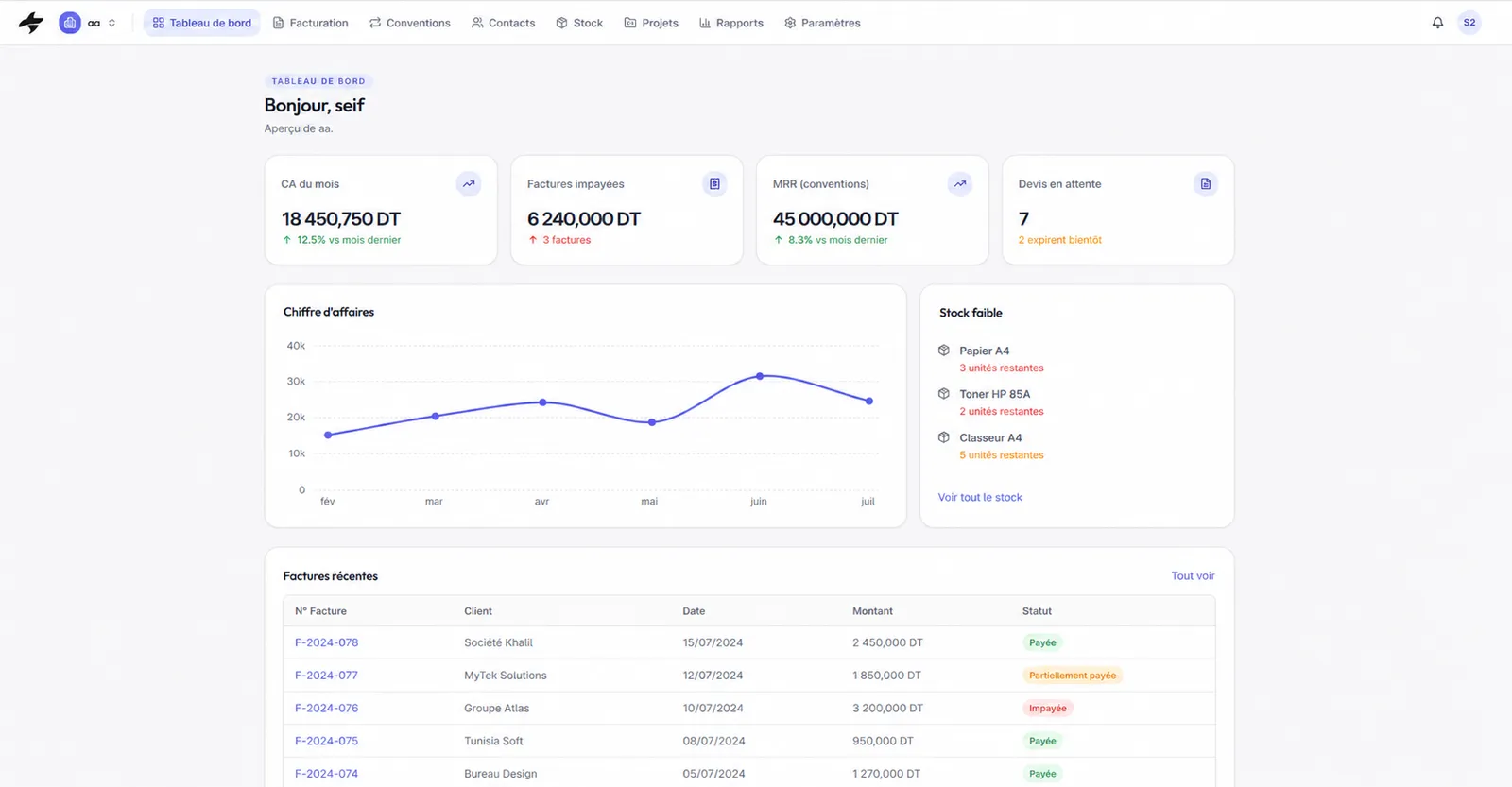Click 'Tout voir' in Factures récentes
Screen dimensions: 1512x787
tap(1193, 576)
